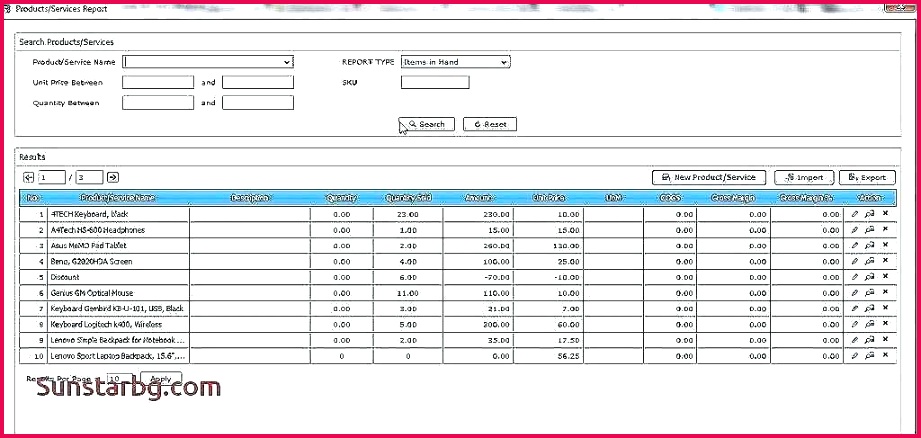Sort by UoM column header
This screenshot has height=438, width=921.
coord(613,198)
